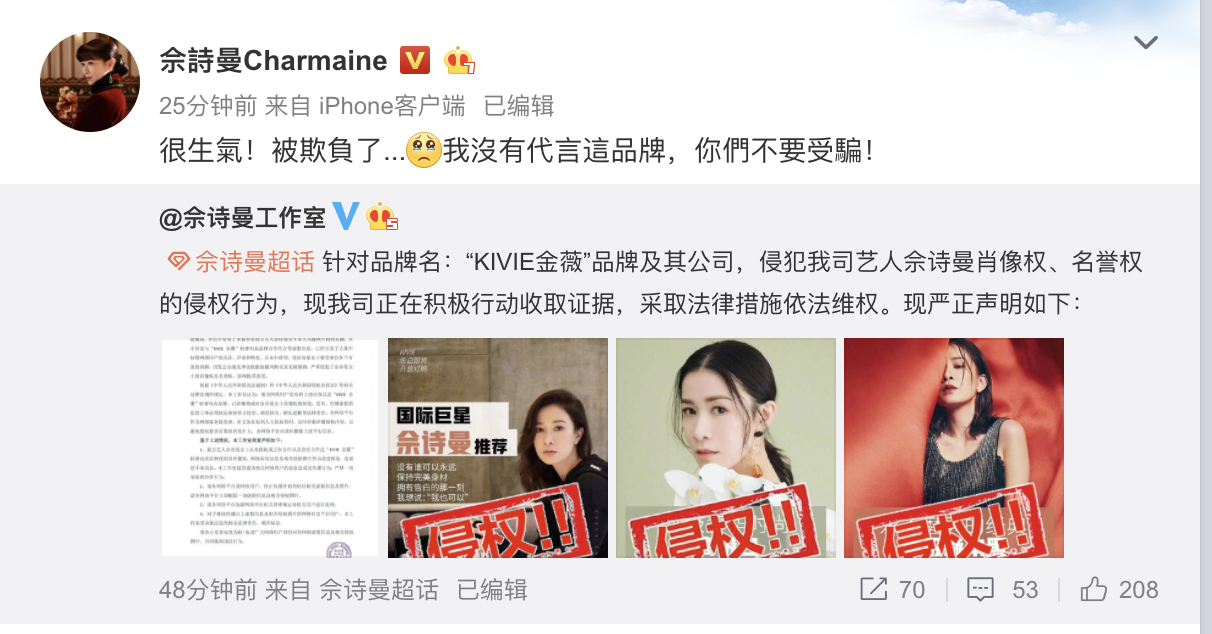1212x634 pixels.
Task: View the legal statement document image
Action: [x=270, y=448]
